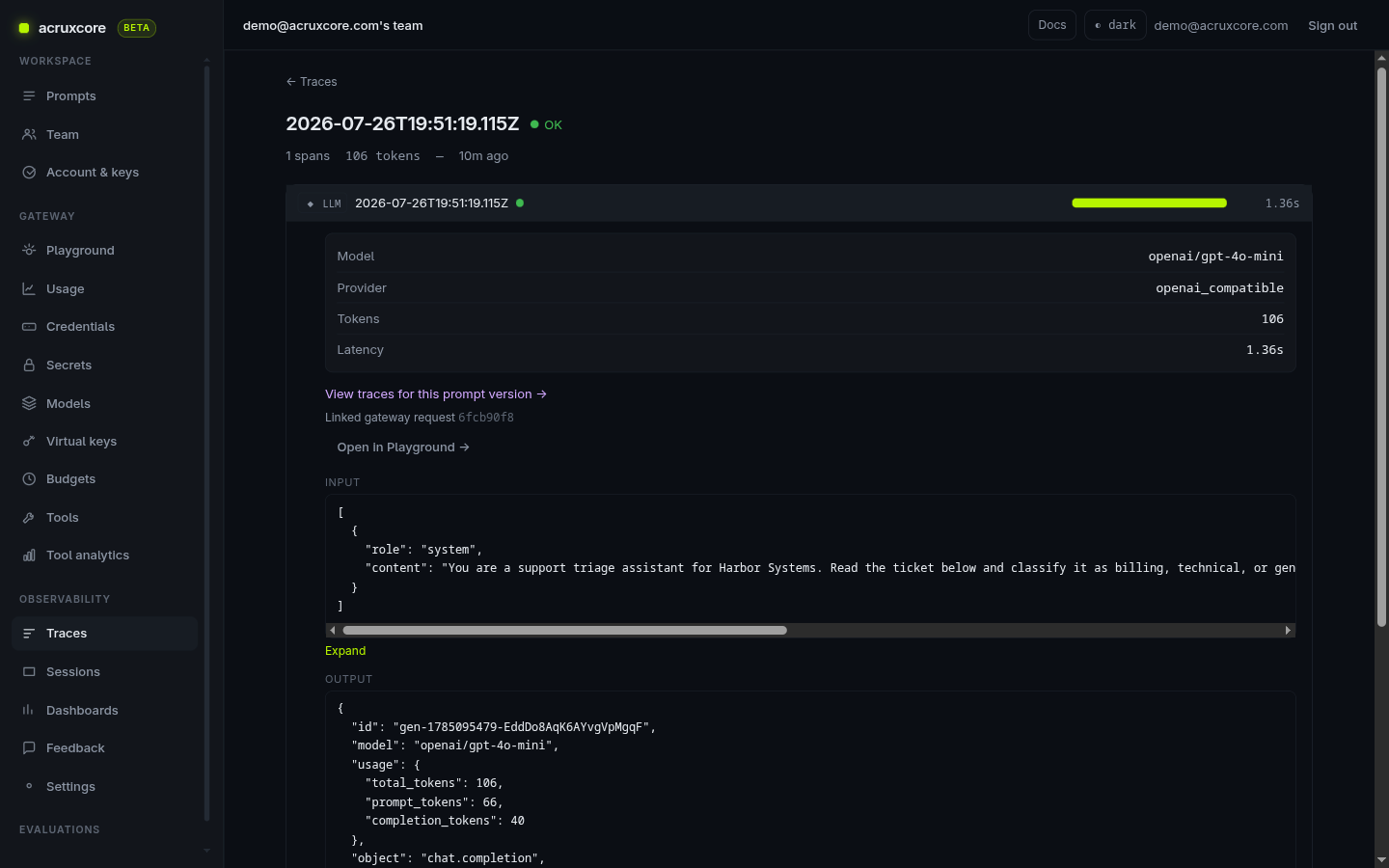Click Open in Playground button

pyautogui.click(x=403, y=448)
